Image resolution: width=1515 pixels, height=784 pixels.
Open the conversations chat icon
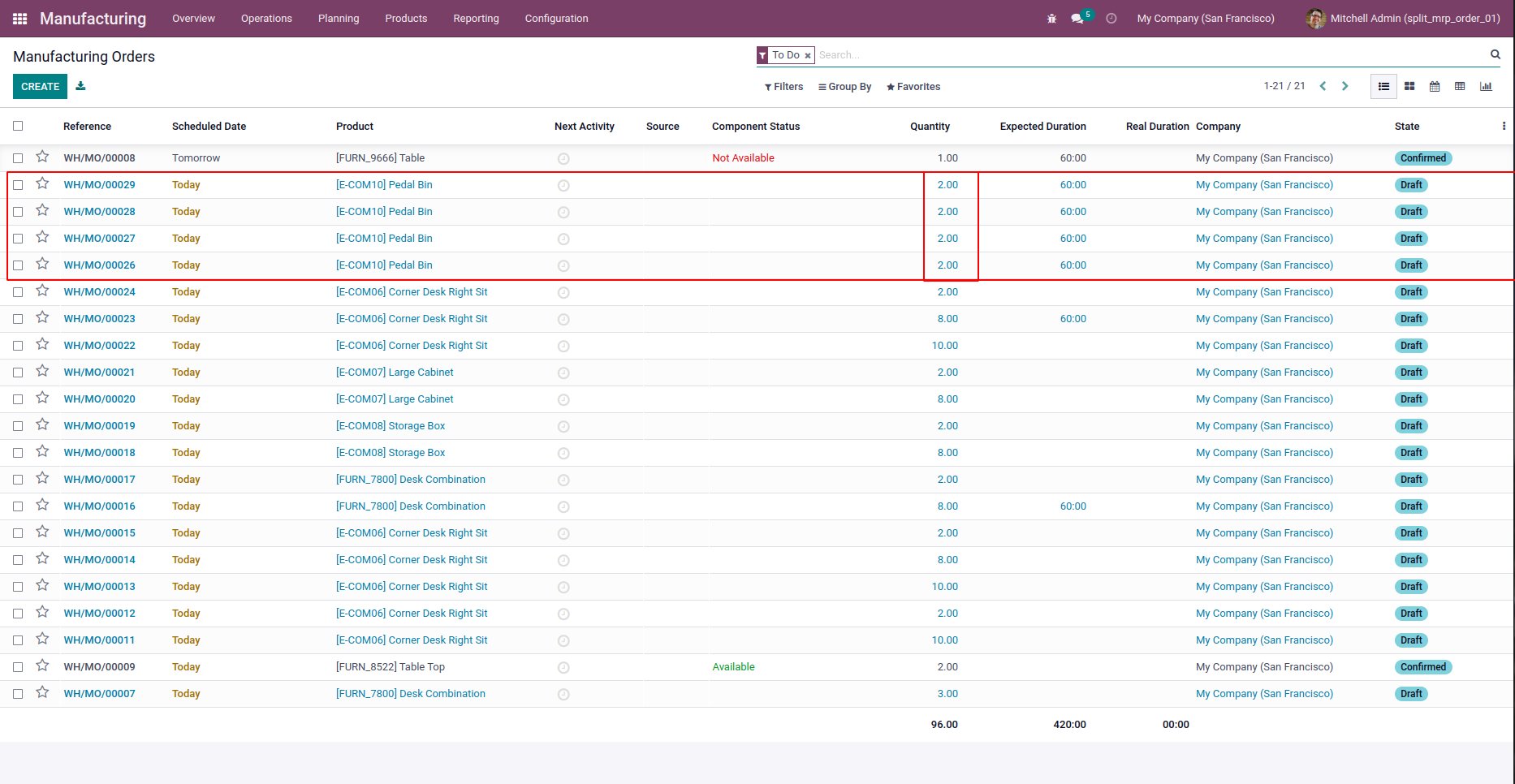pos(1077,19)
